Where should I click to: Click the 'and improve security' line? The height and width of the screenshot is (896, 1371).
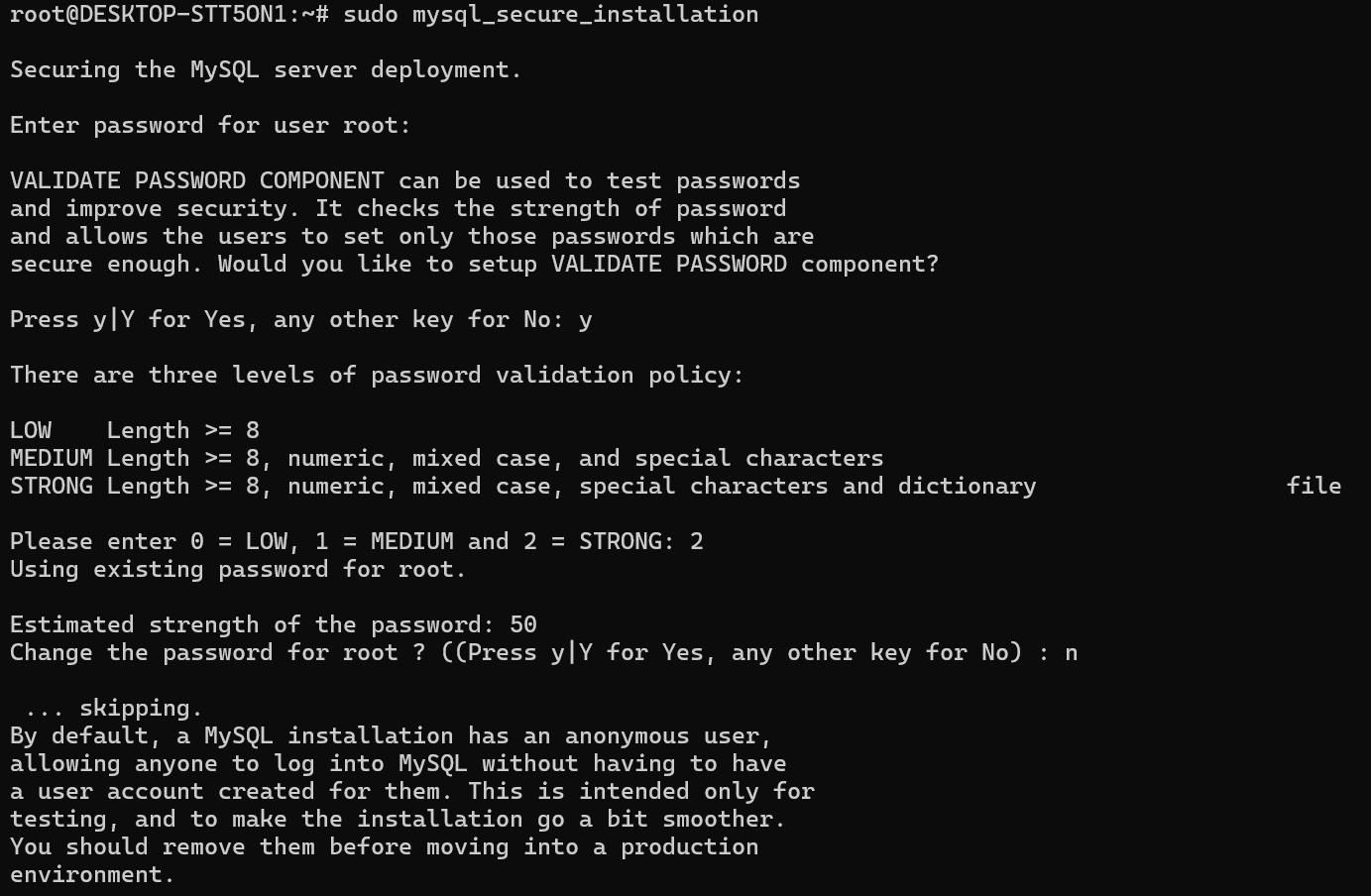pyautogui.click(x=398, y=208)
